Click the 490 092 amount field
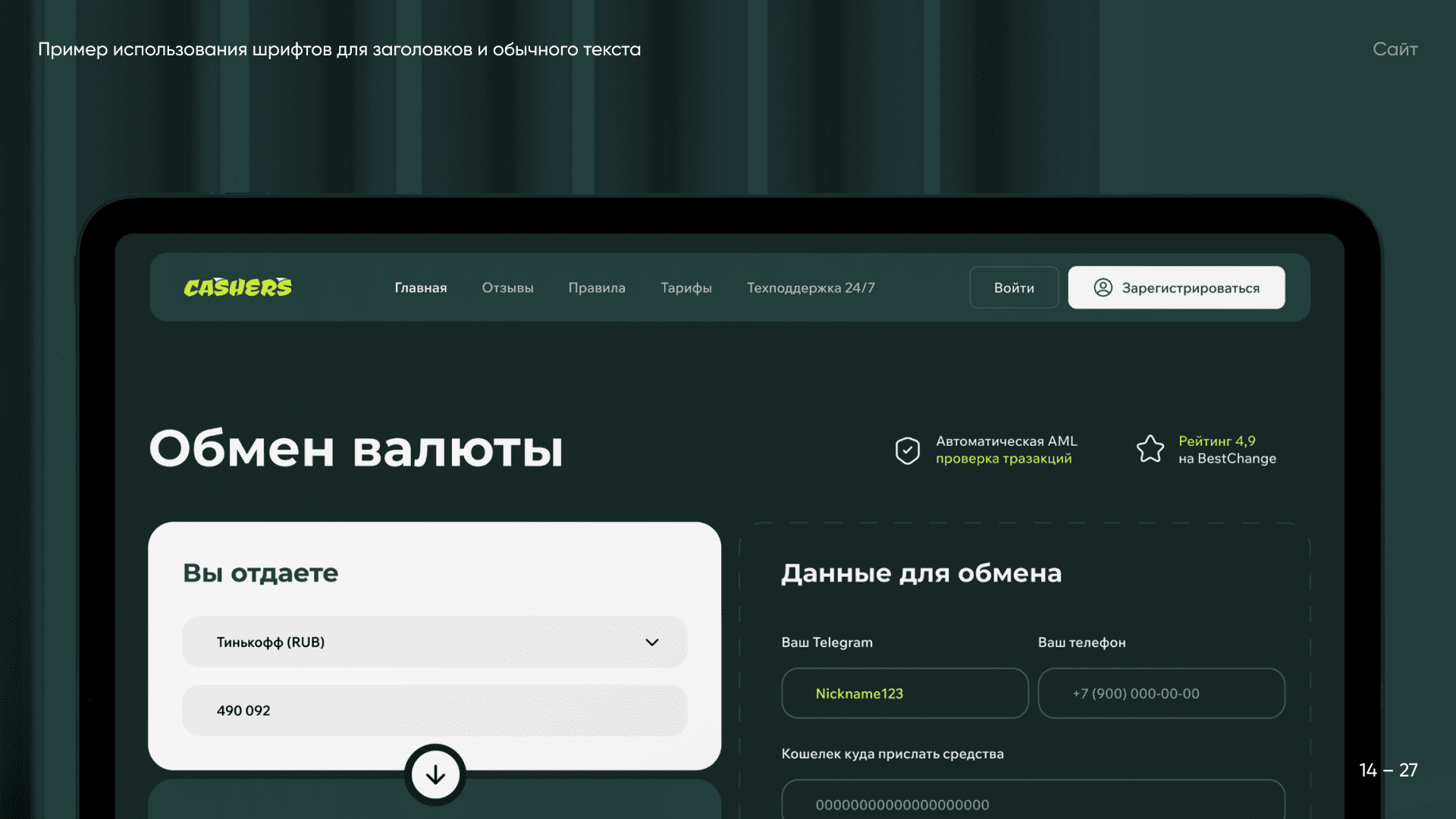 tap(434, 711)
